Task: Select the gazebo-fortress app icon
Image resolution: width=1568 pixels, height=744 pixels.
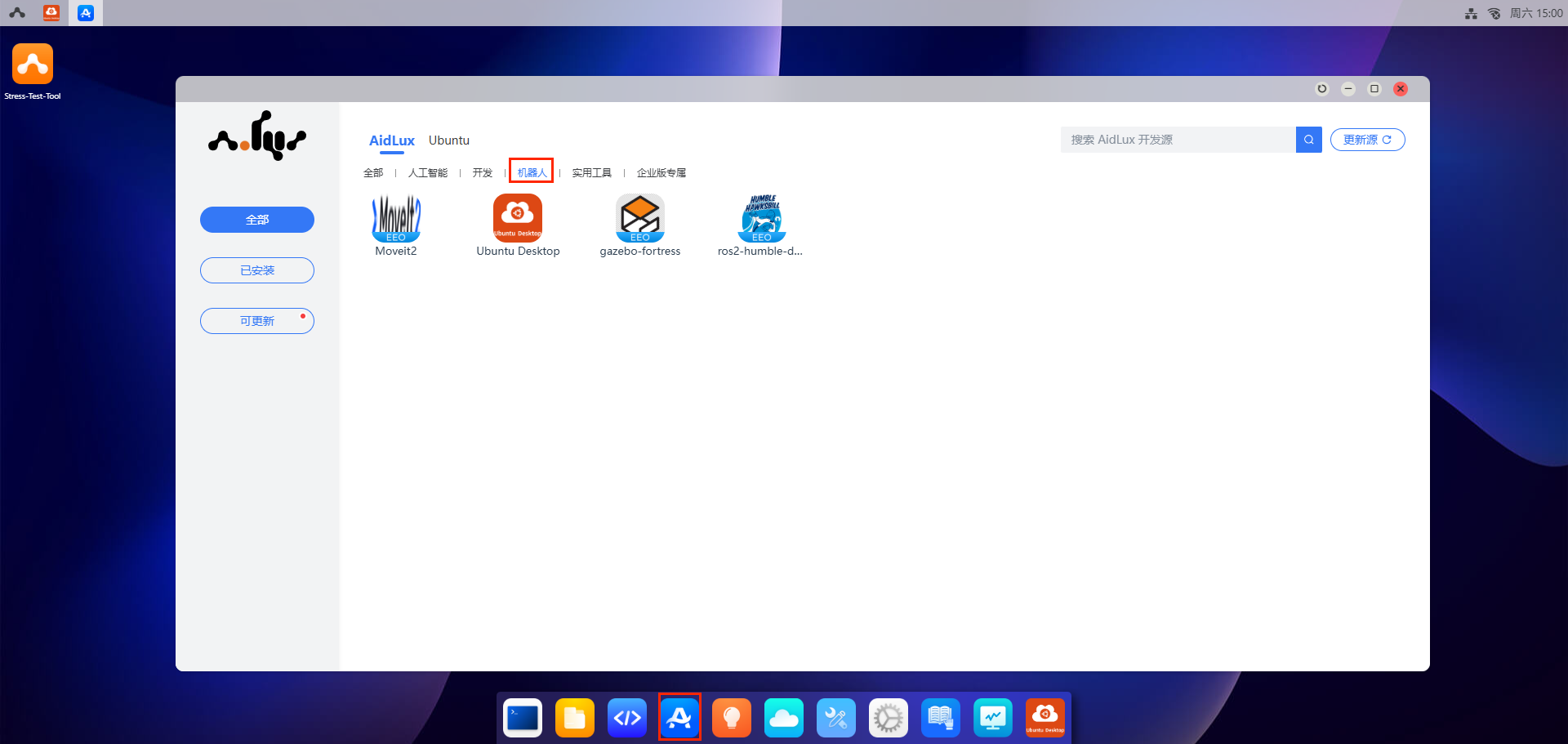Action: 639,219
